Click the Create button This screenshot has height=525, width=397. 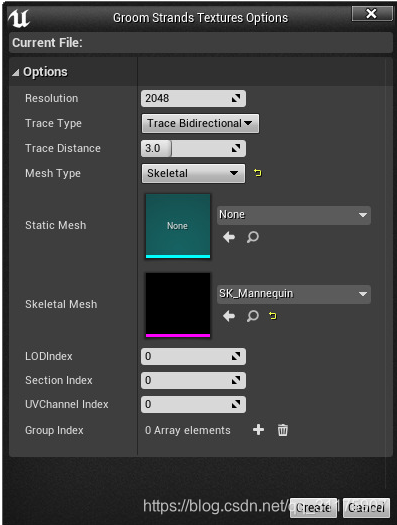pos(313,508)
